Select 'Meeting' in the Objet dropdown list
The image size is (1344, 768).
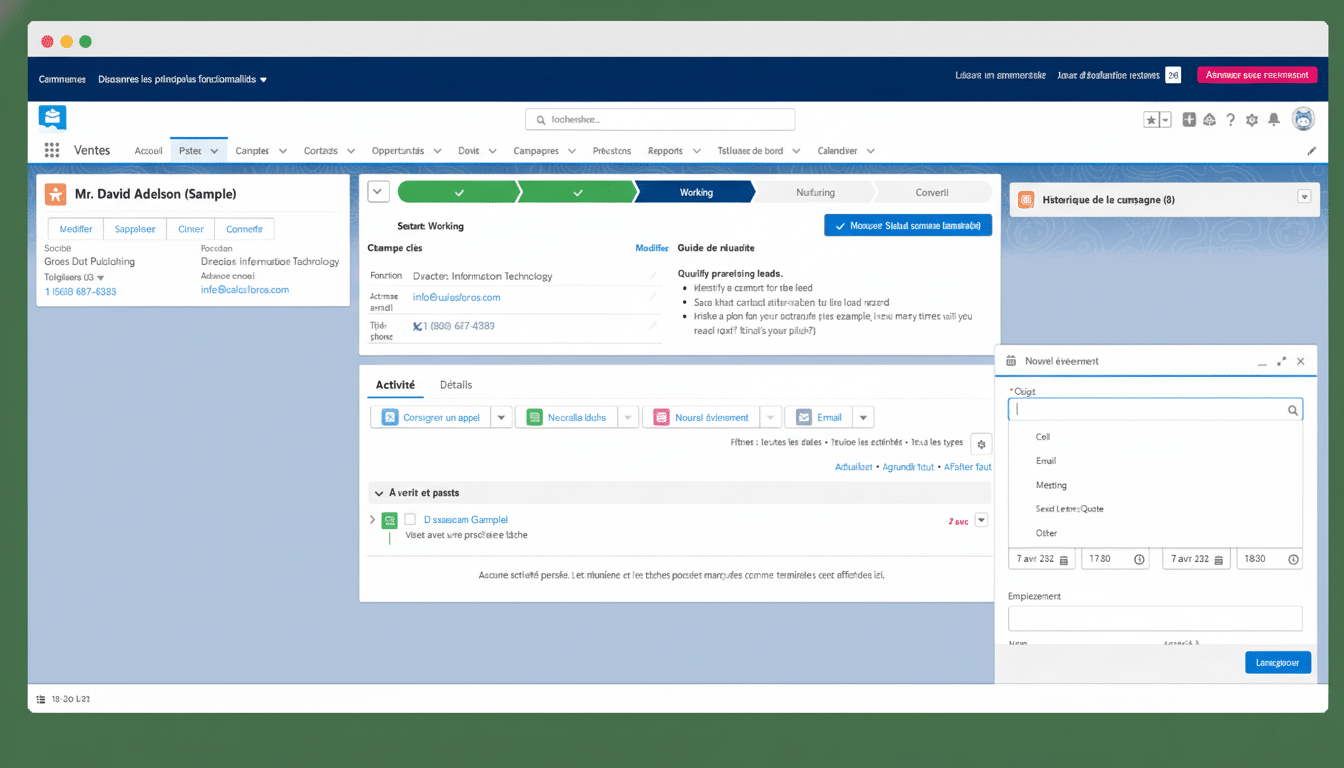click(1050, 484)
